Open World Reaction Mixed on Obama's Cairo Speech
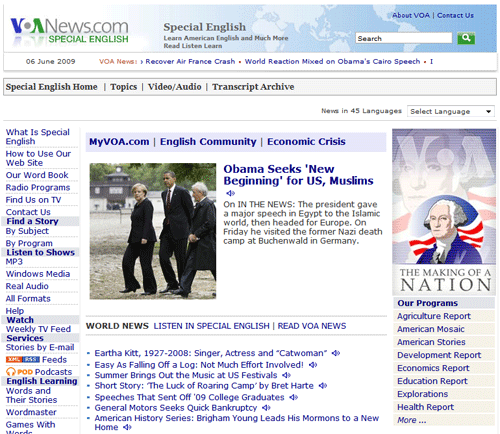 point(332,61)
